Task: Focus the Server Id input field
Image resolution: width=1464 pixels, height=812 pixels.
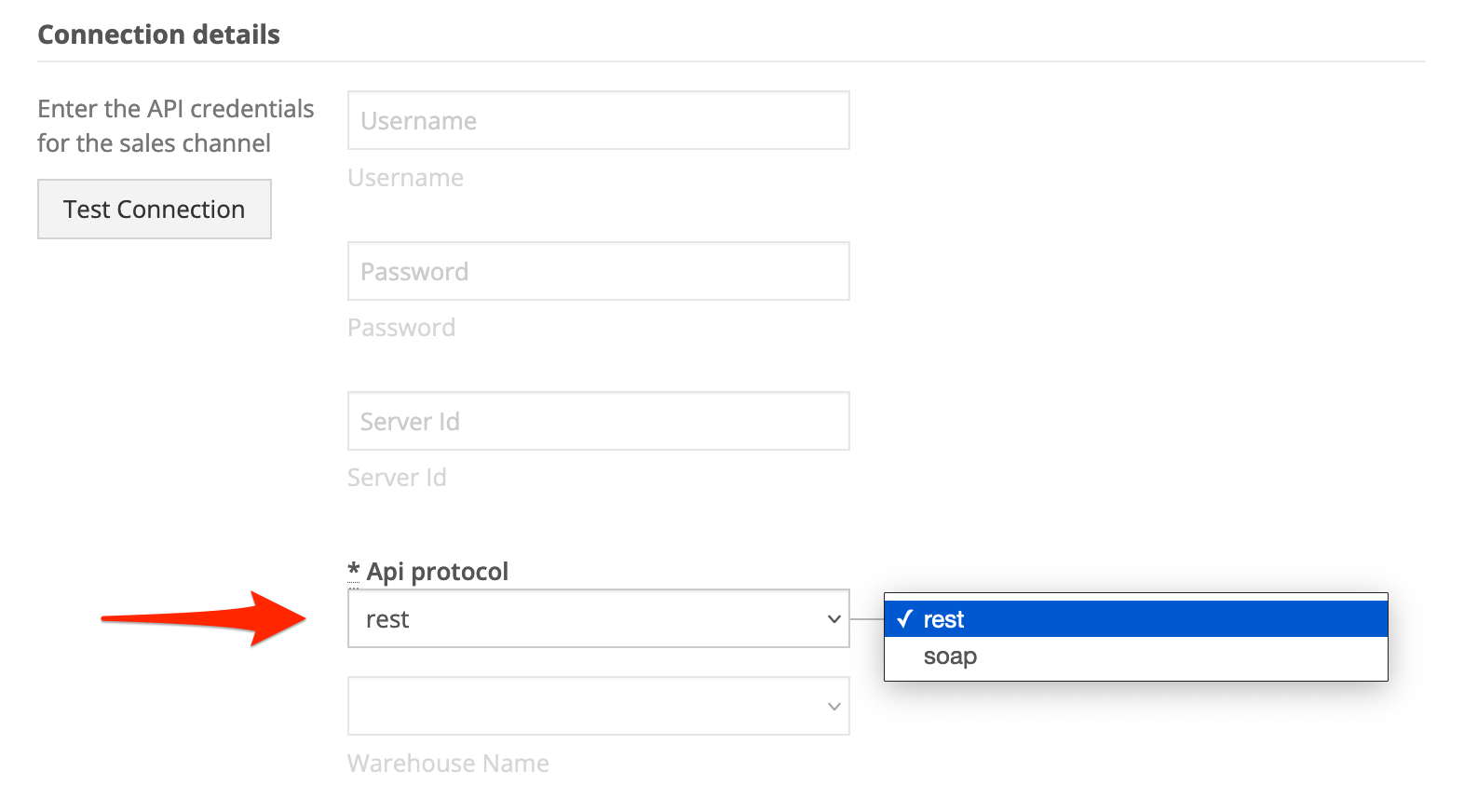Action: tap(599, 421)
